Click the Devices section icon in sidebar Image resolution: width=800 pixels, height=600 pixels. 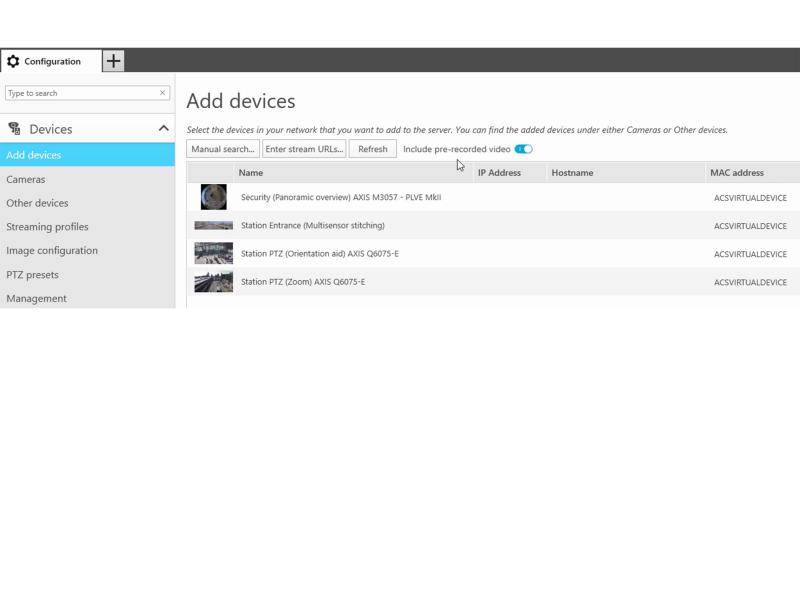tap(15, 129)
